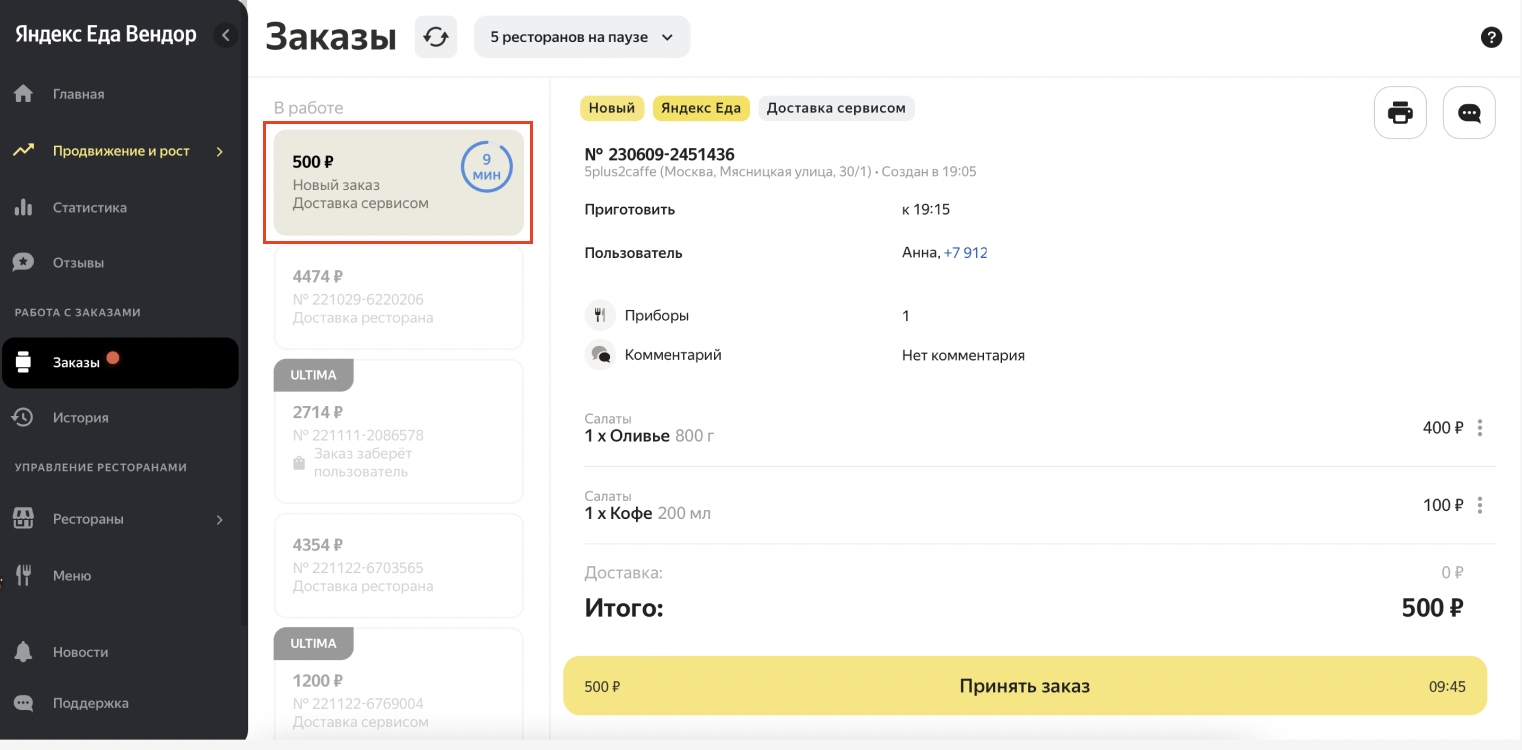Click the orders icon beside Заказы
The height and width of the screenshot is (750, 1522).
click(x=24, y=362)
